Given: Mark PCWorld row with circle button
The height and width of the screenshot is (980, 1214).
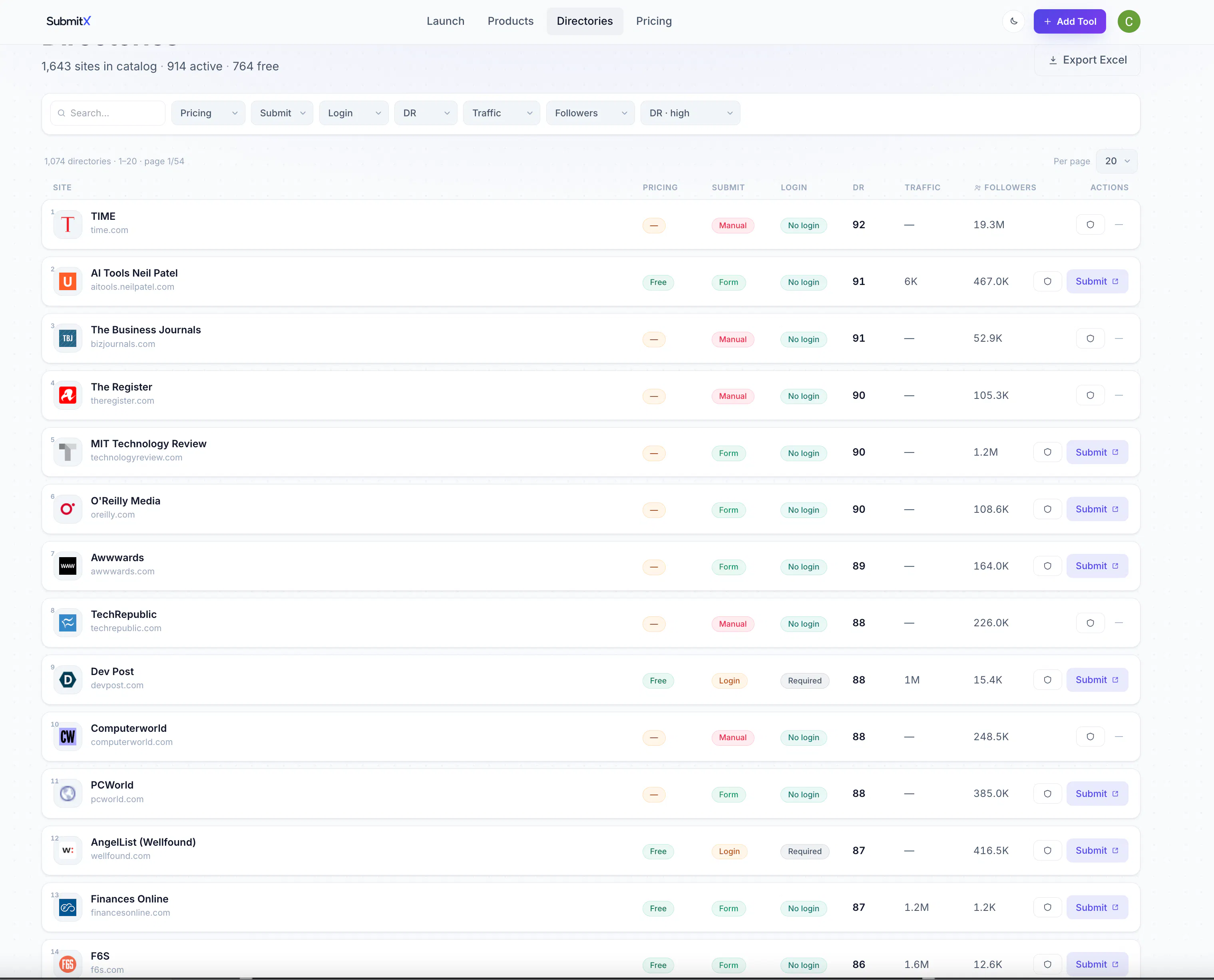Looking at the screenshot, I should (x=1047, y=794).
